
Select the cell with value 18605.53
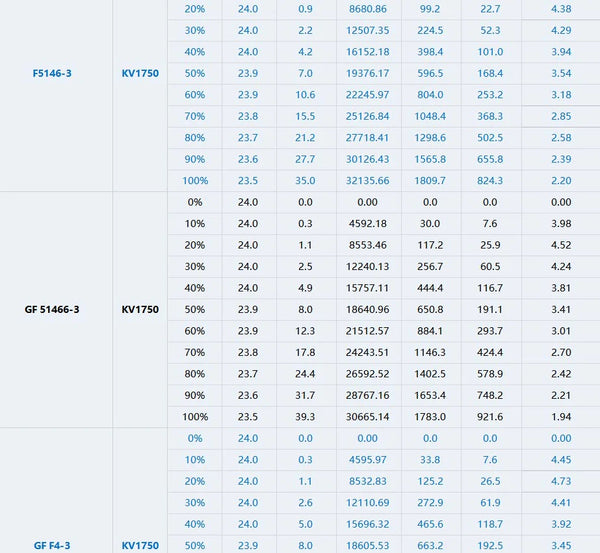367,545
